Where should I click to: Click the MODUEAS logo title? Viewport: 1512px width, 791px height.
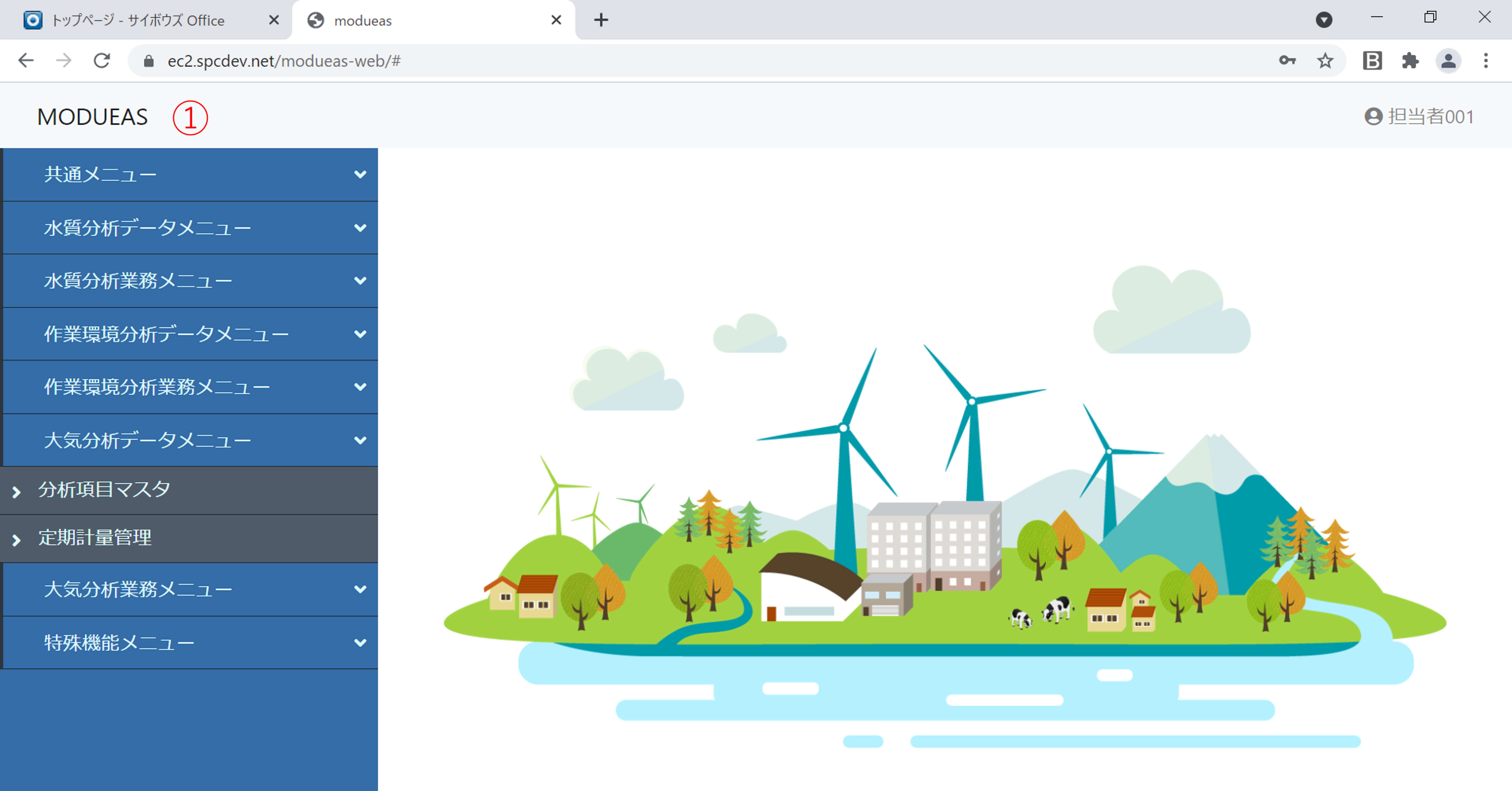[93, 117]
